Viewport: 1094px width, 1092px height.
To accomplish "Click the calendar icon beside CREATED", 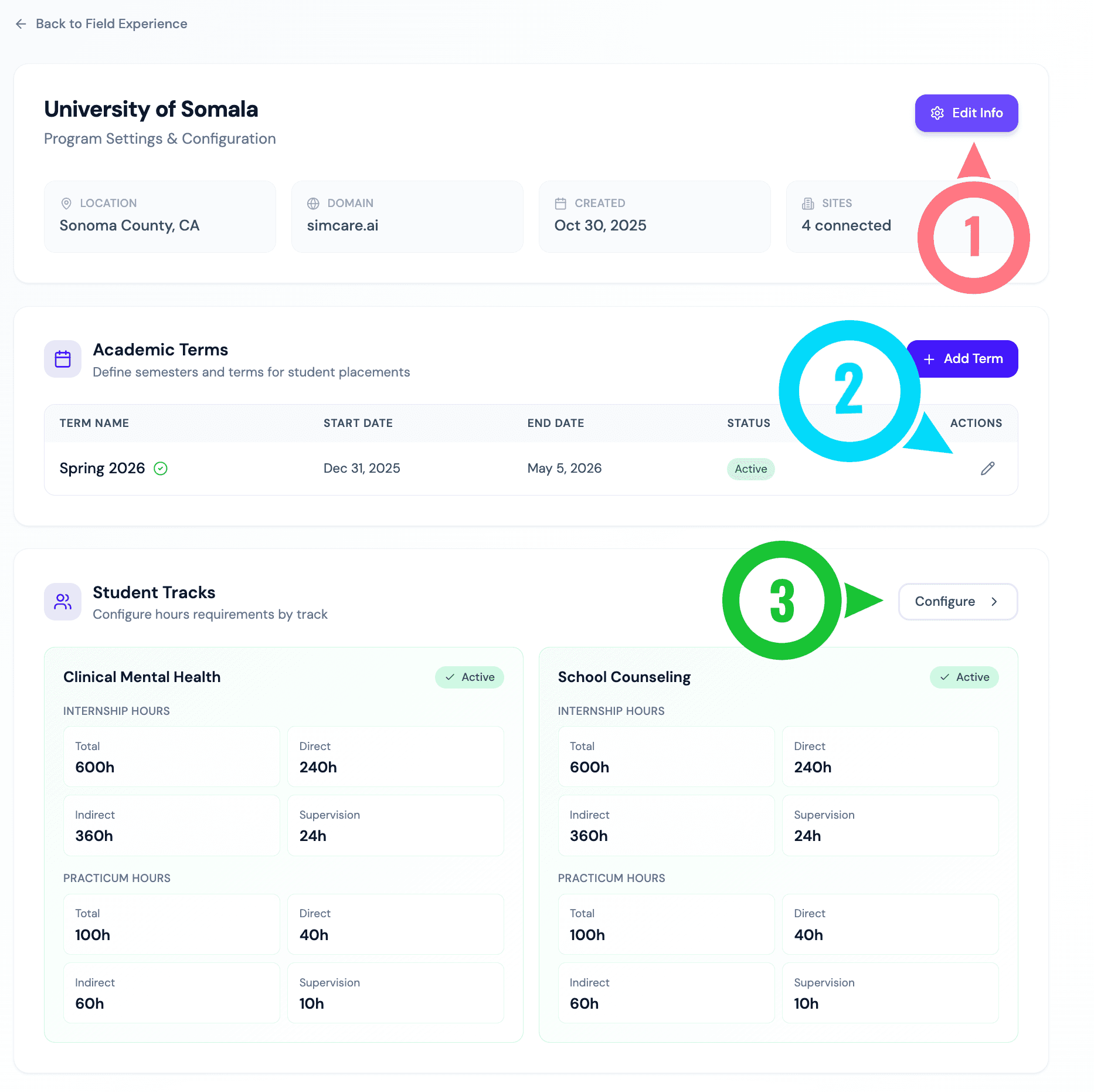I will (x=561, y=204).
